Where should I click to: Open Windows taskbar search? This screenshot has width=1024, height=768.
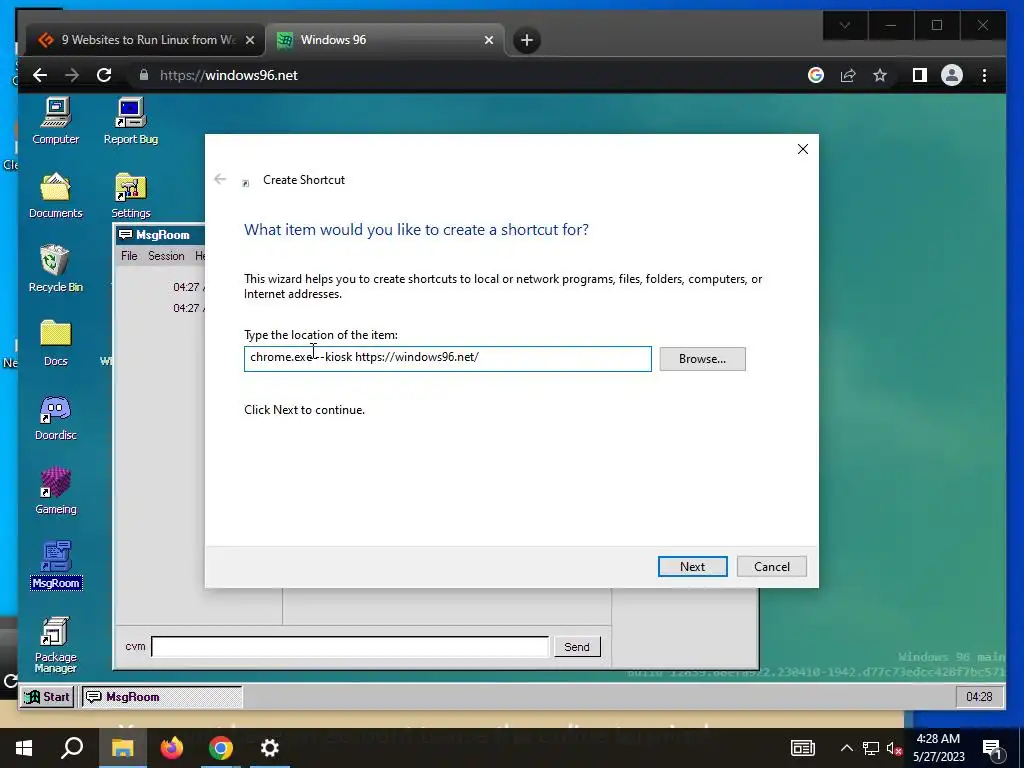pos(72,748)
